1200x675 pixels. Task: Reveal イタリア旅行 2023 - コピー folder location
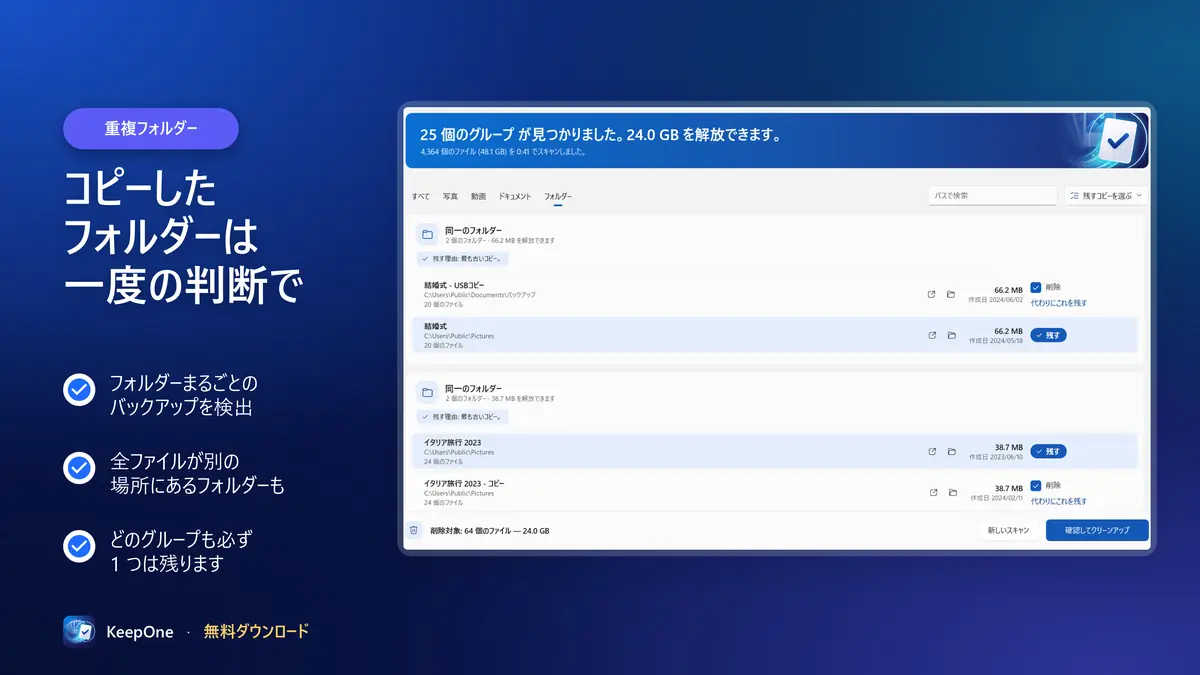point(951,492)
